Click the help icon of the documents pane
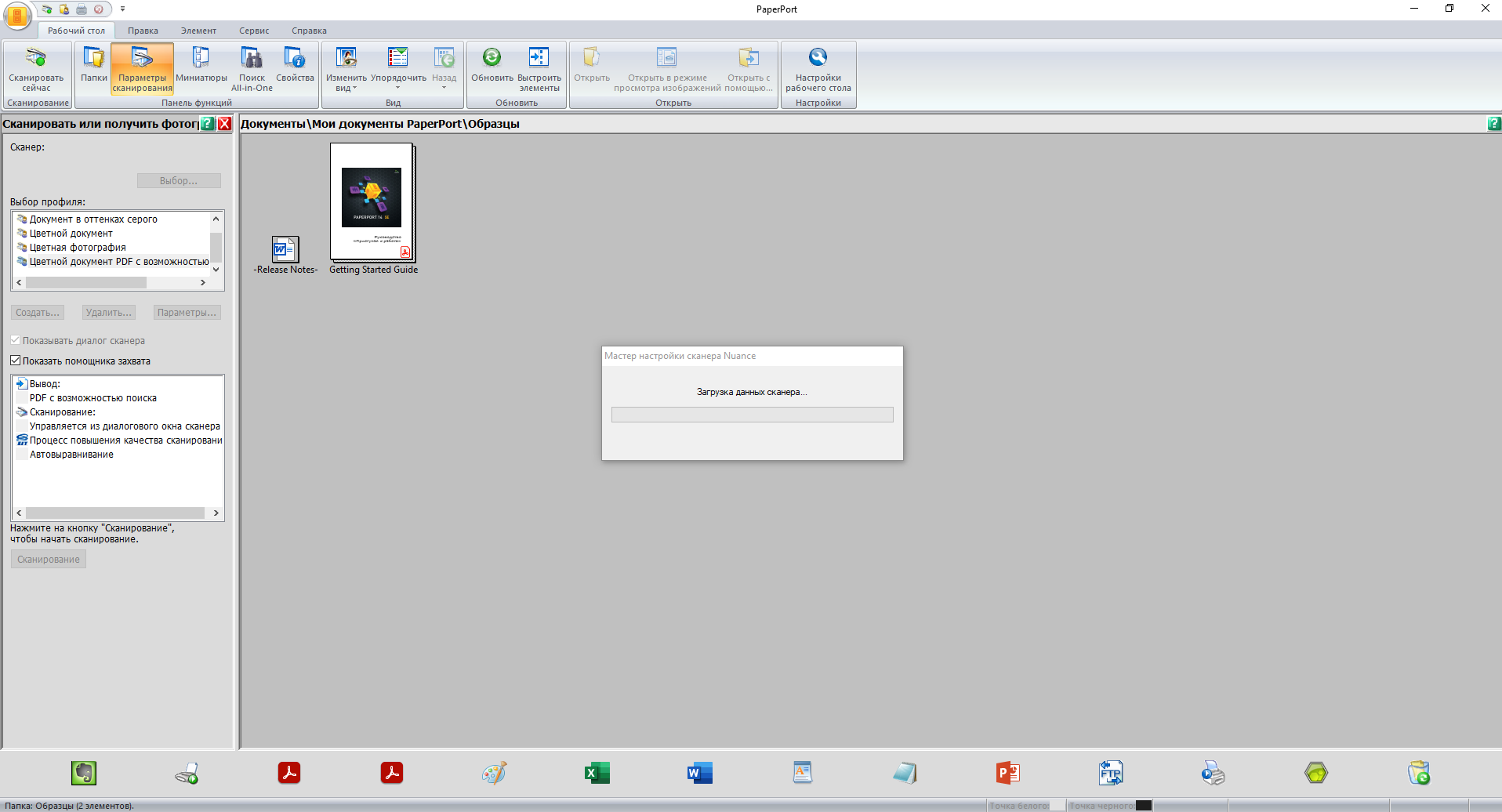Viewport: 1502px width, 812px height. point(1494,124)
